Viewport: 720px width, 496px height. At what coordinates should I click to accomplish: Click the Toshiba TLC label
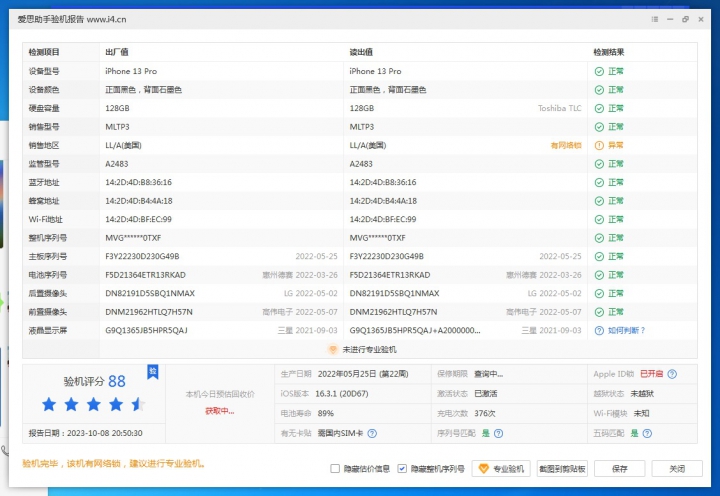coord(560,108)
